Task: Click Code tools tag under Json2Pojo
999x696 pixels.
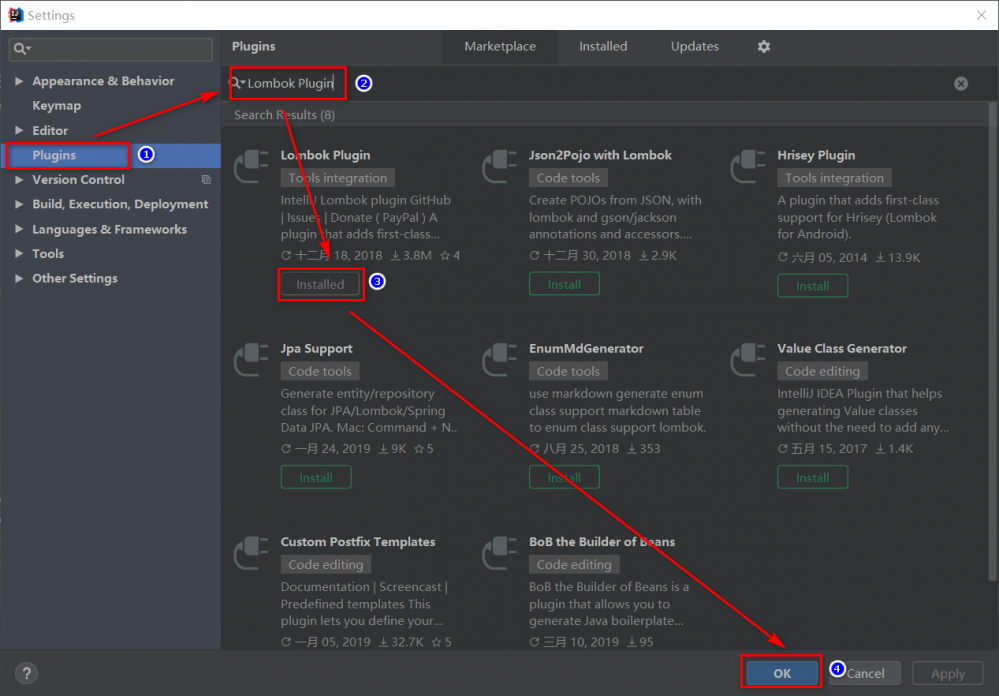Action: 568,178
